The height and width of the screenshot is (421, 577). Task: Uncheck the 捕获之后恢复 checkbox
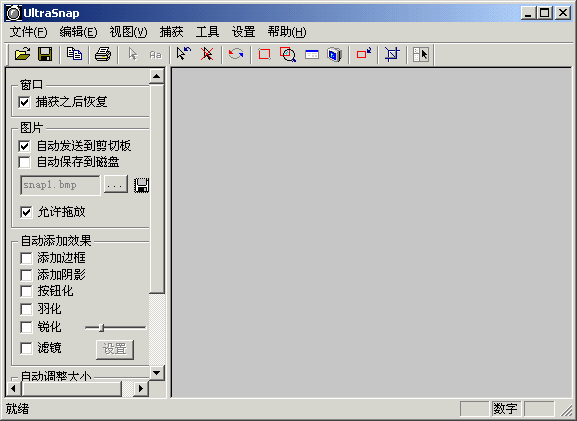point(24,102)
